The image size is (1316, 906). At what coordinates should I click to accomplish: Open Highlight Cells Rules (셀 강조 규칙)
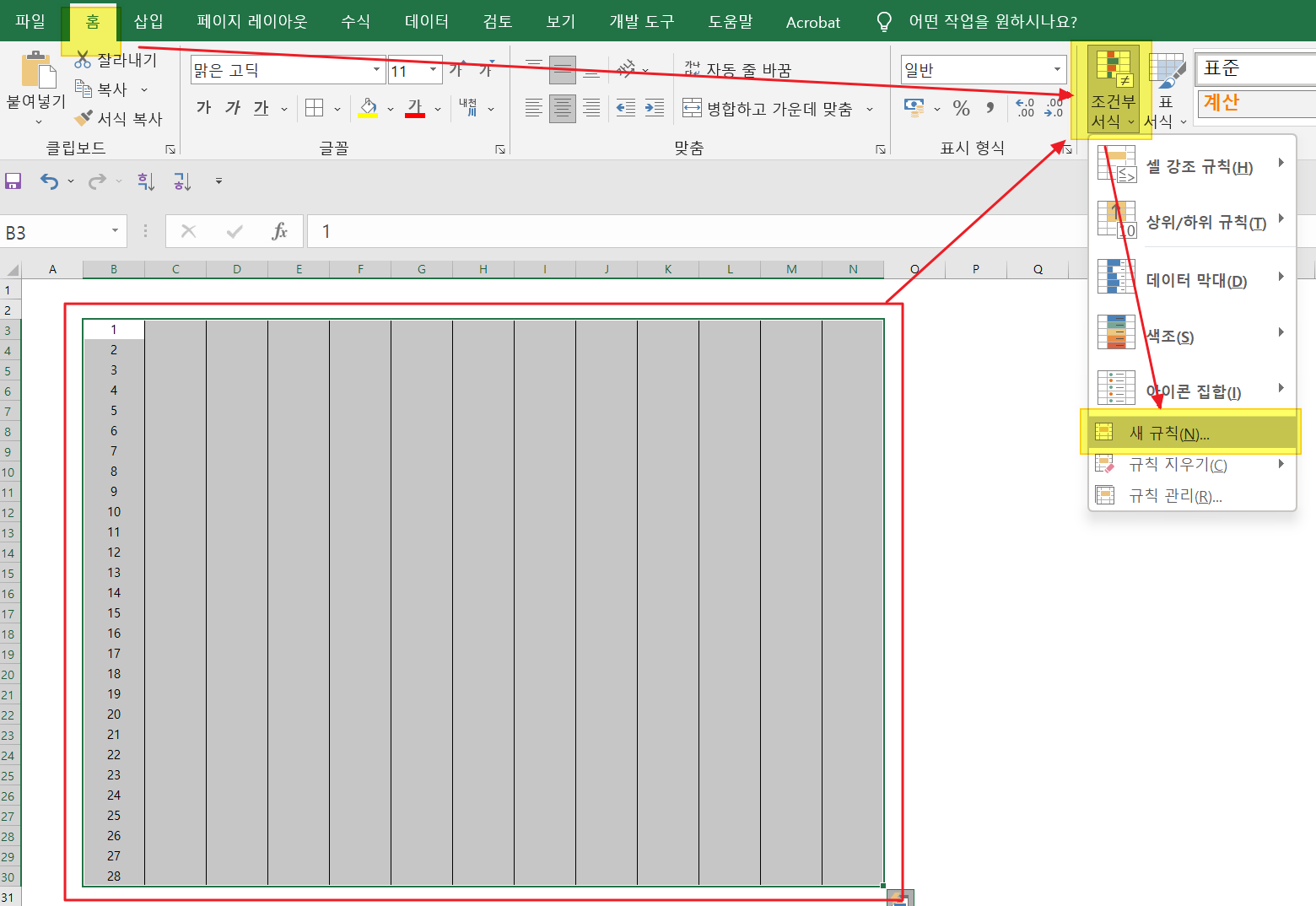[x=1192, y=165]
